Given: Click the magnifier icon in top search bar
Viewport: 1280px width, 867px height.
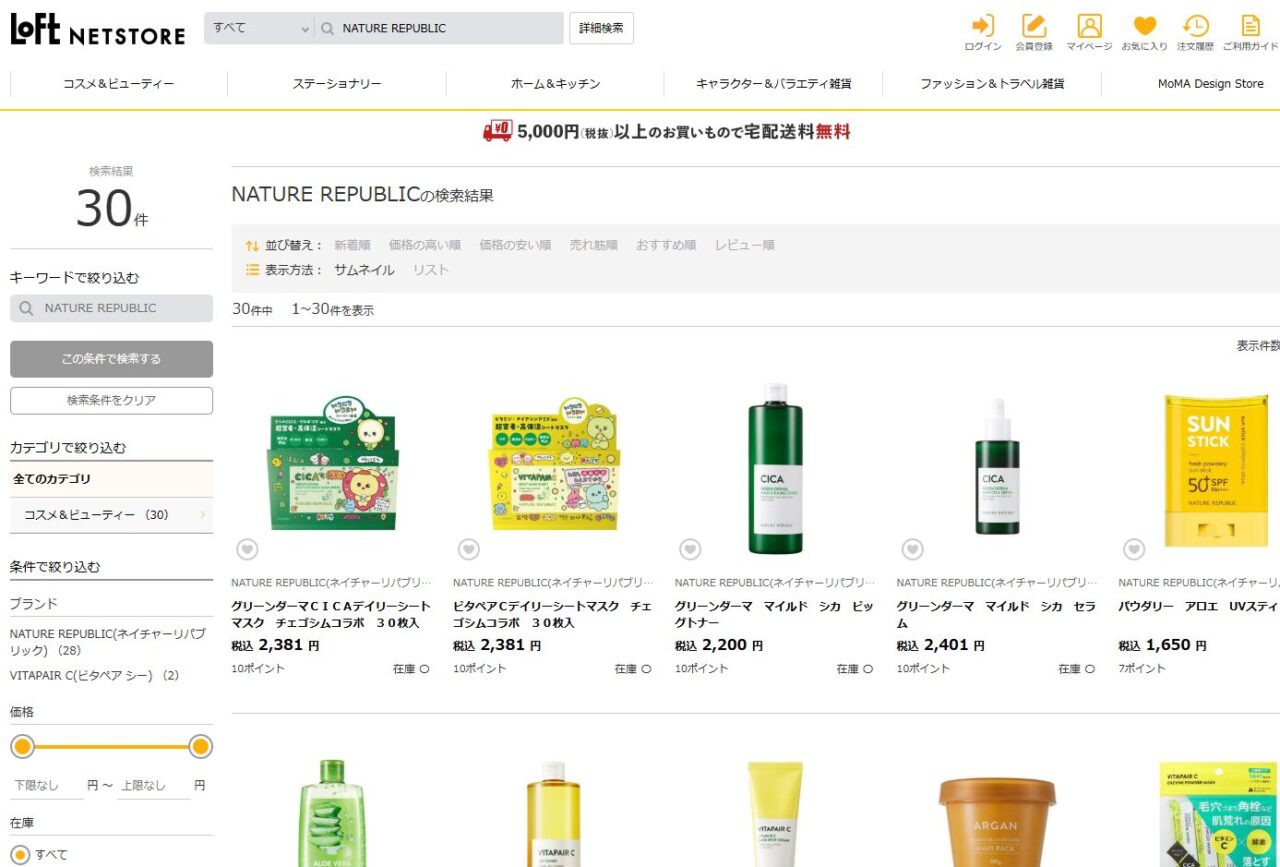Looking at the screenshot, I should pyautogui.click(x=326, y=29).
